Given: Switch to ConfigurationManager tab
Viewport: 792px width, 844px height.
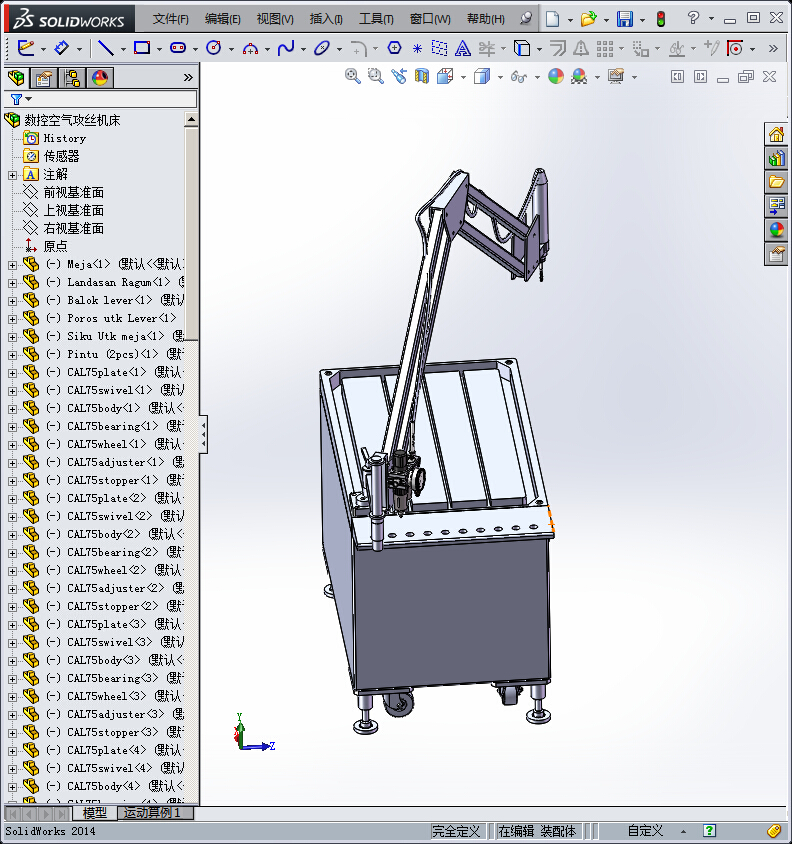Looking at the screenshot, I should pyautogui.click(x=72, y=78).
